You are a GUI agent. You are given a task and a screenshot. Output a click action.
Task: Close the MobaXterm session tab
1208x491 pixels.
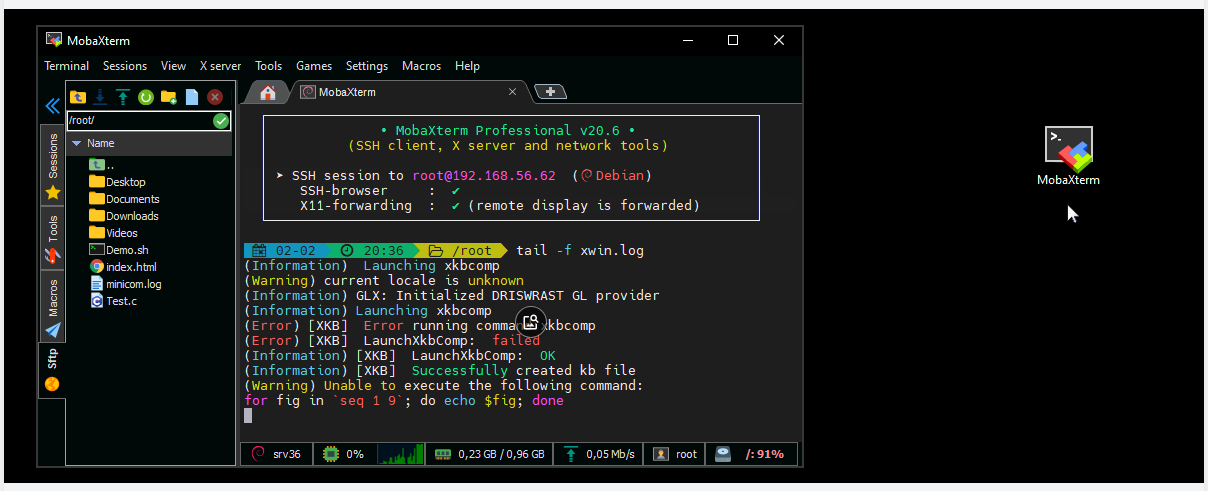click(x=513, y=92)
